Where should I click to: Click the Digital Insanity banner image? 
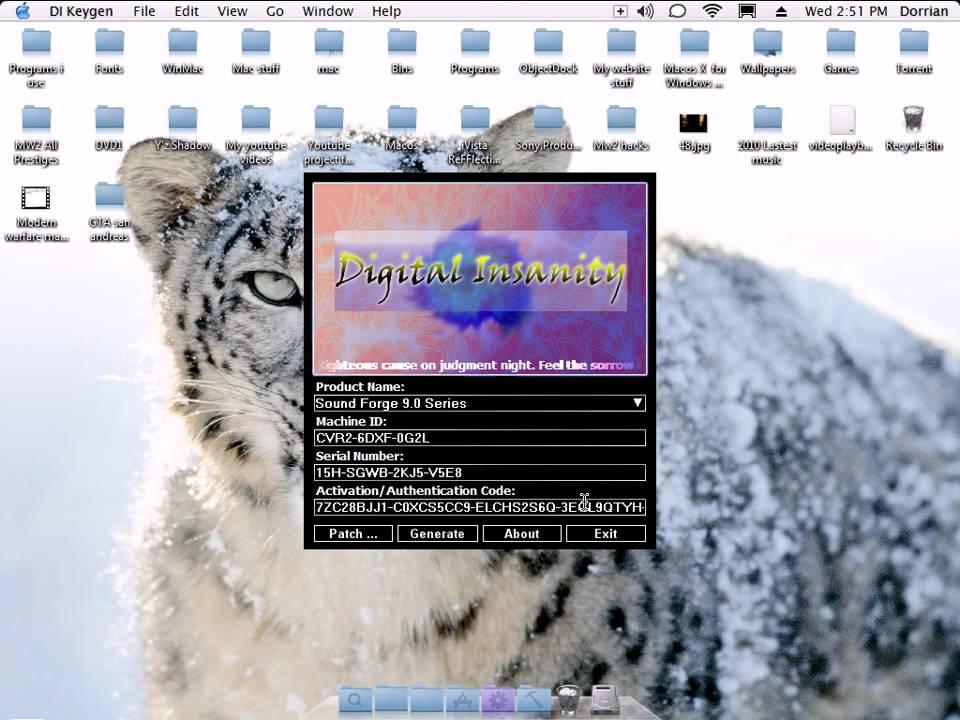(480, 279)
